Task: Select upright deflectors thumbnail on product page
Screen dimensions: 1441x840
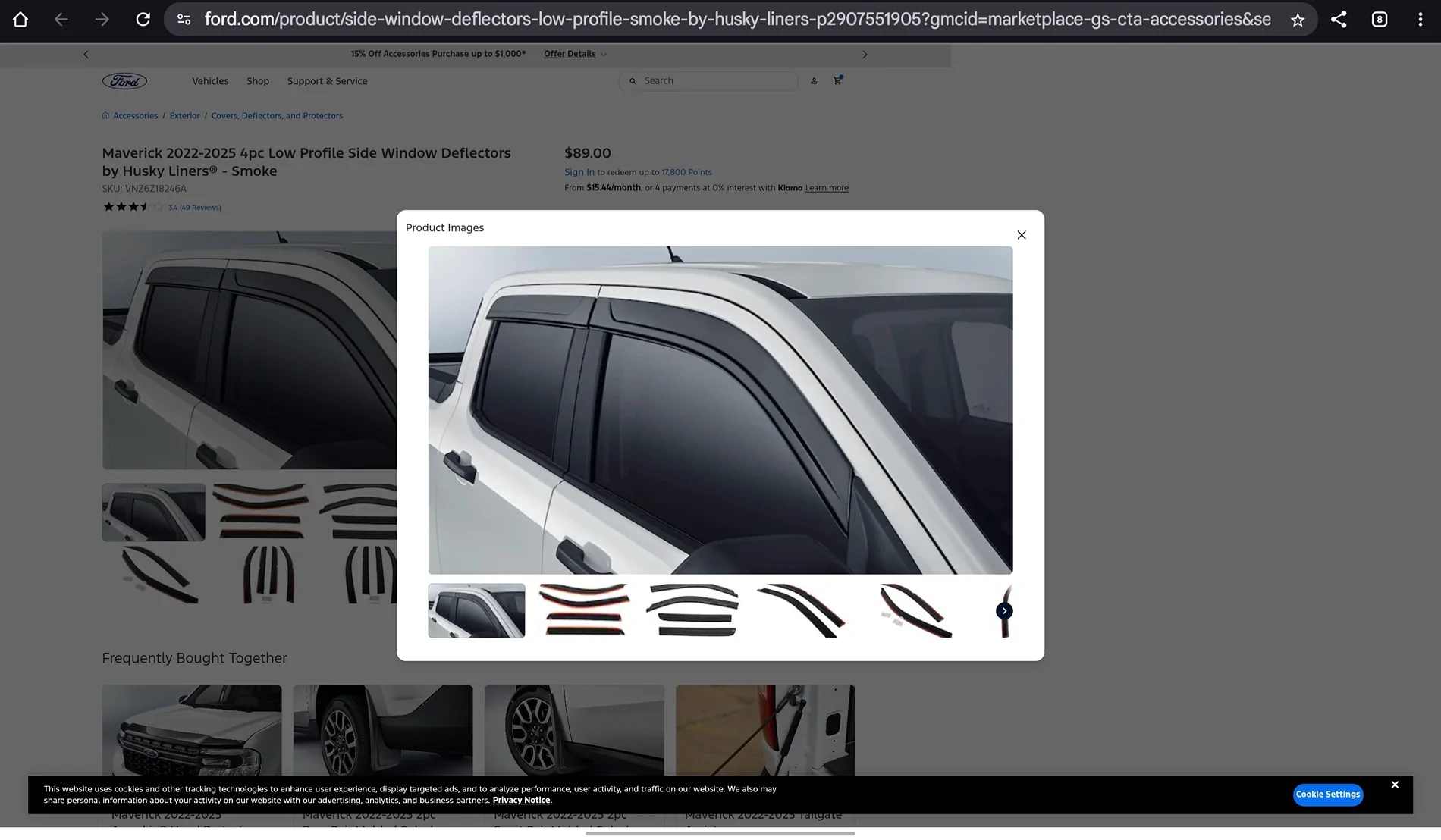Action: [268, 575]
